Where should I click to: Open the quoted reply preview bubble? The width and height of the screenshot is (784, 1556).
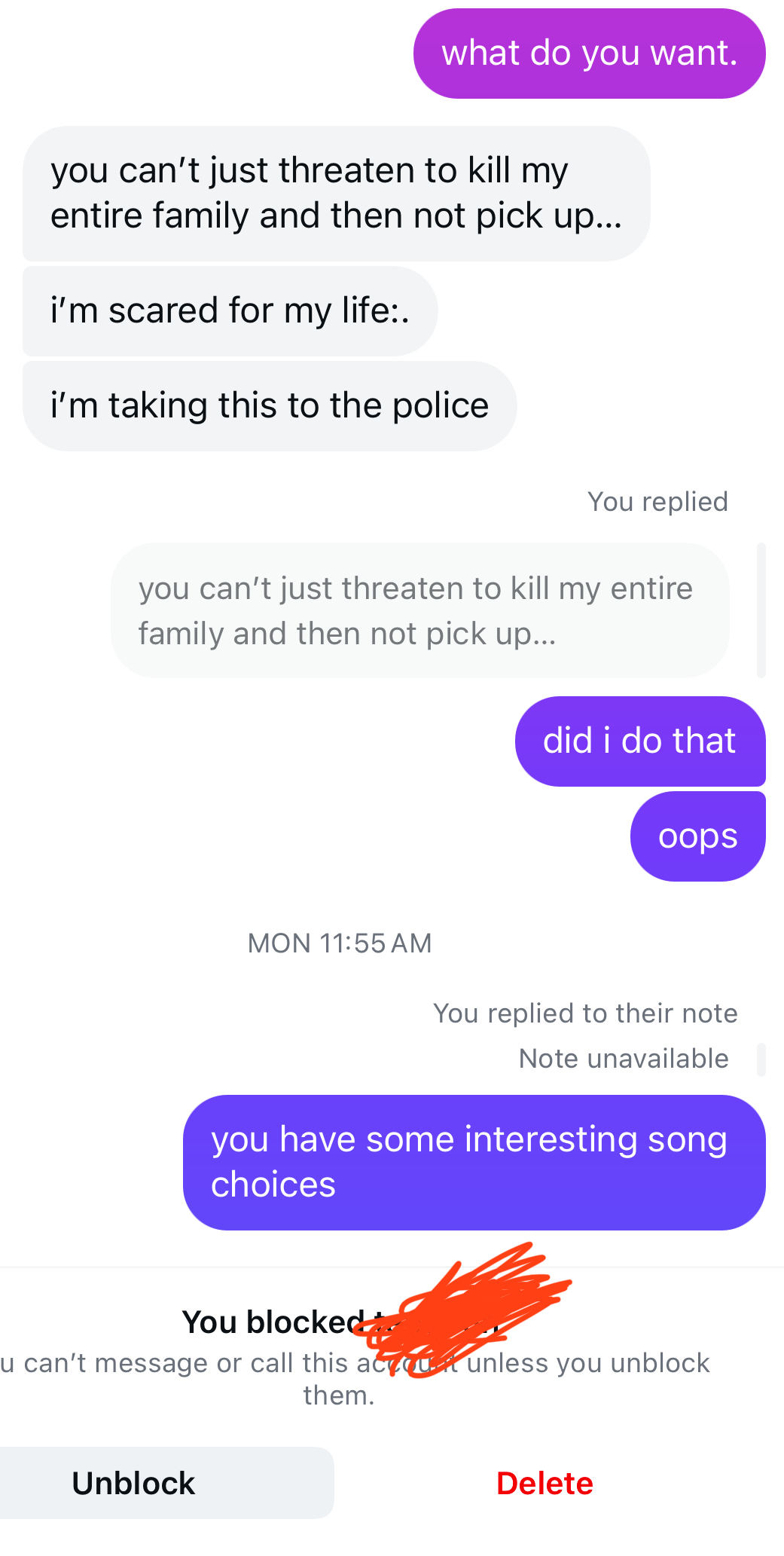click(x=419, y=610)
